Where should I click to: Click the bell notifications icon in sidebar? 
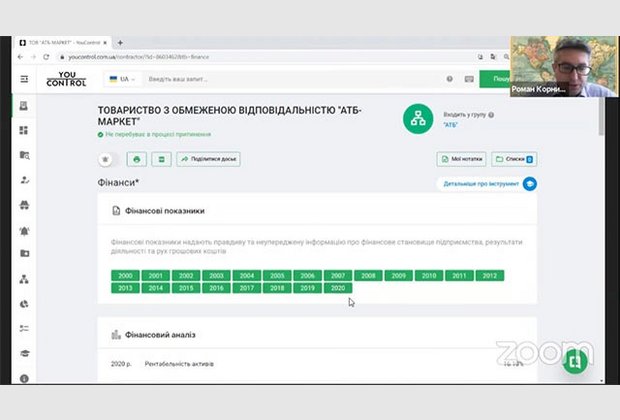pyautogui.click(x=24, y=230)
